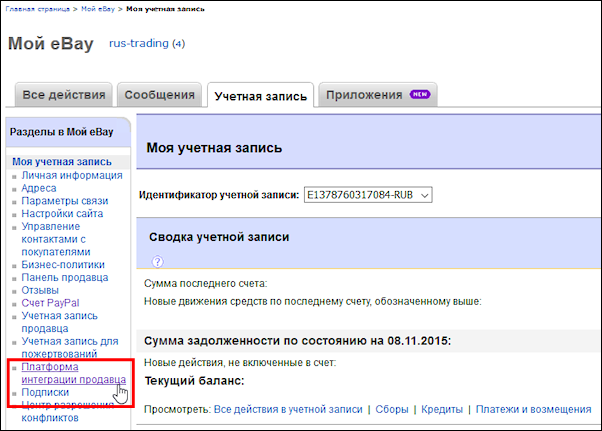Open Личная информация in sidebar
Screen dimensions: 602x431
coord(72,175)
